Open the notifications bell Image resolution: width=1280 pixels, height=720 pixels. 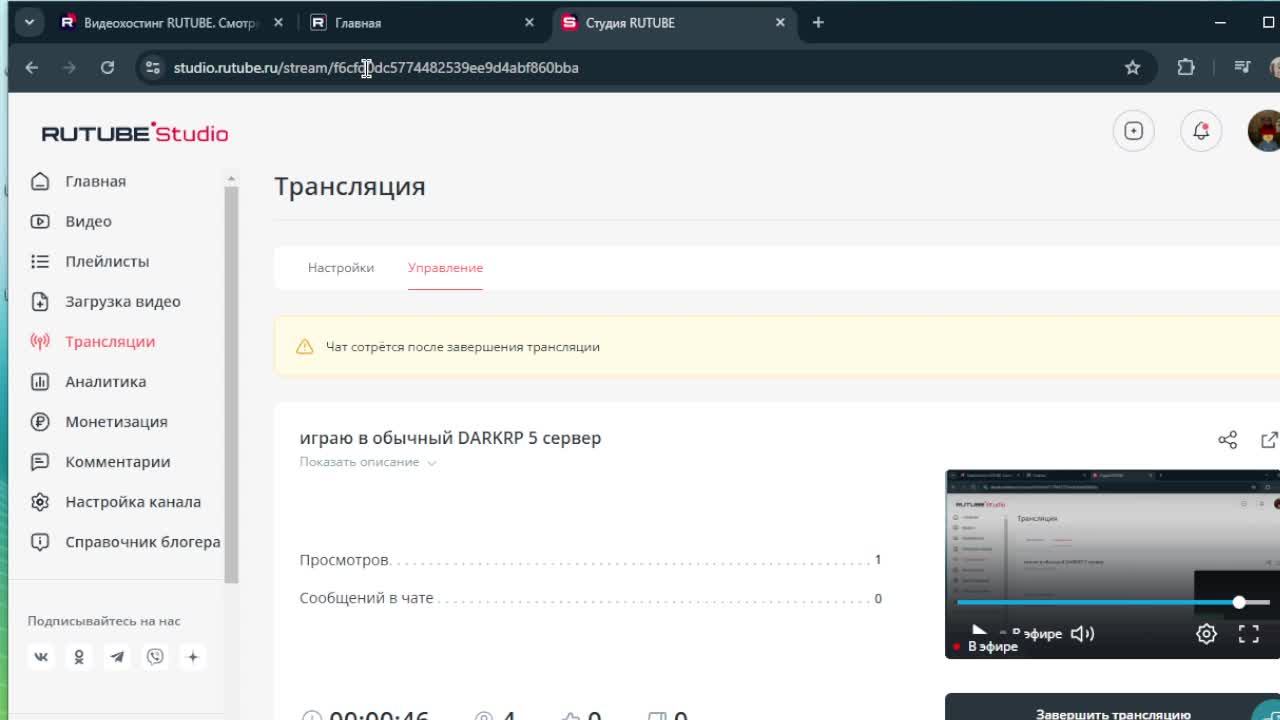(1201, 131)
